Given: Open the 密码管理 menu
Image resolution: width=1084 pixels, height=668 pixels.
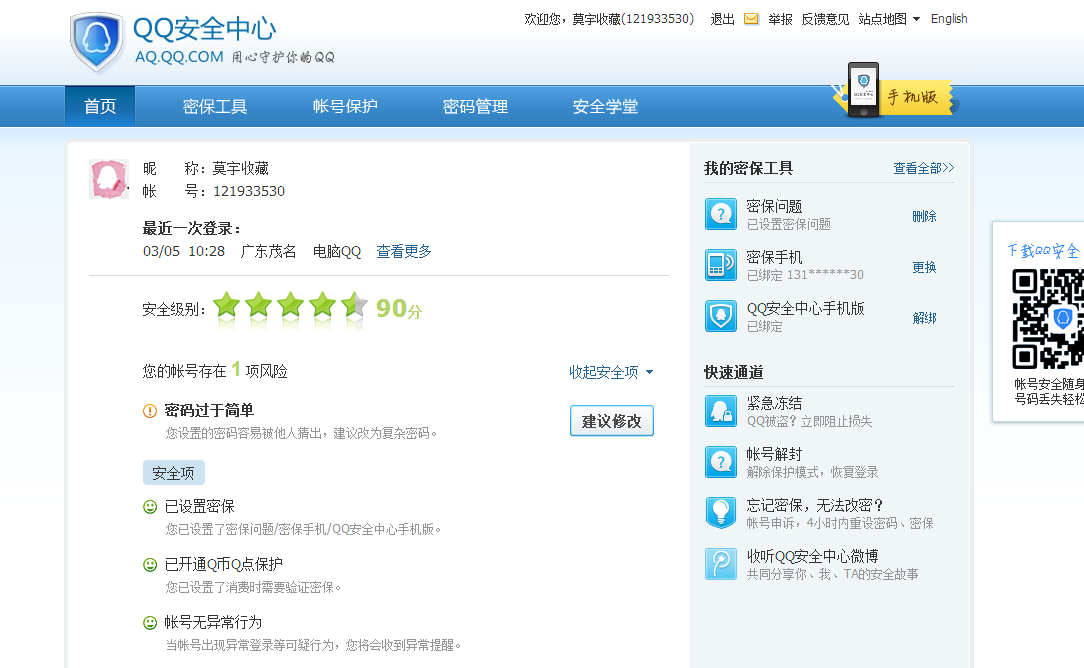Looking at the screenshot, I should [x=475, y=106].
